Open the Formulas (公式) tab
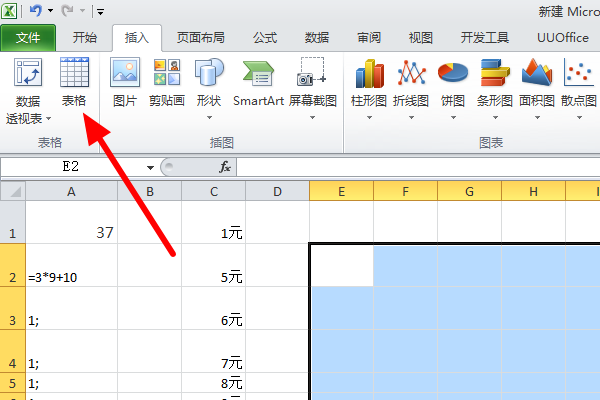The width and height of the screenshot is (600, 400). 265,38
